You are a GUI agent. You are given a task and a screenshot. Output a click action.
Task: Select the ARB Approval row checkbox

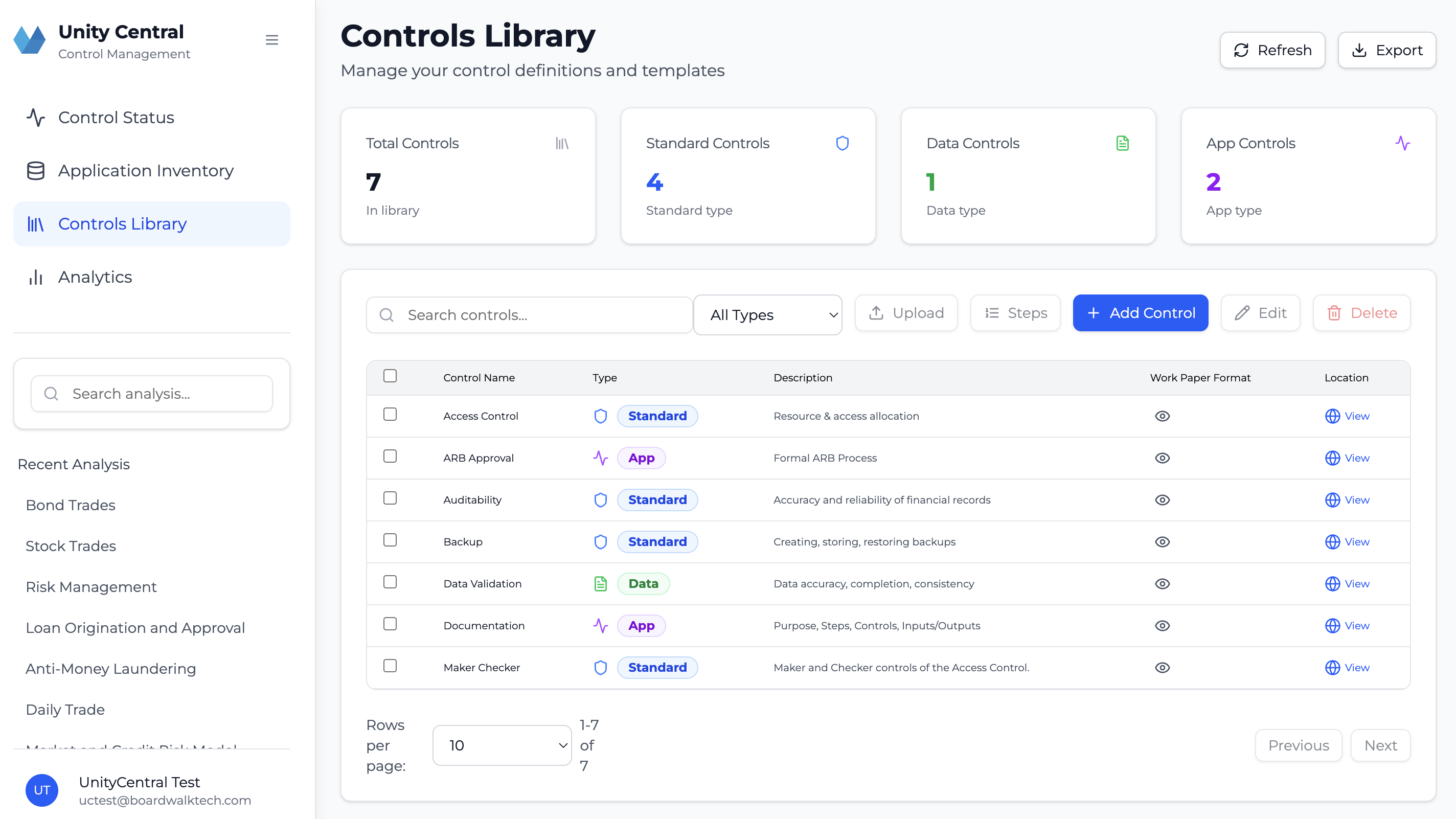390,456
